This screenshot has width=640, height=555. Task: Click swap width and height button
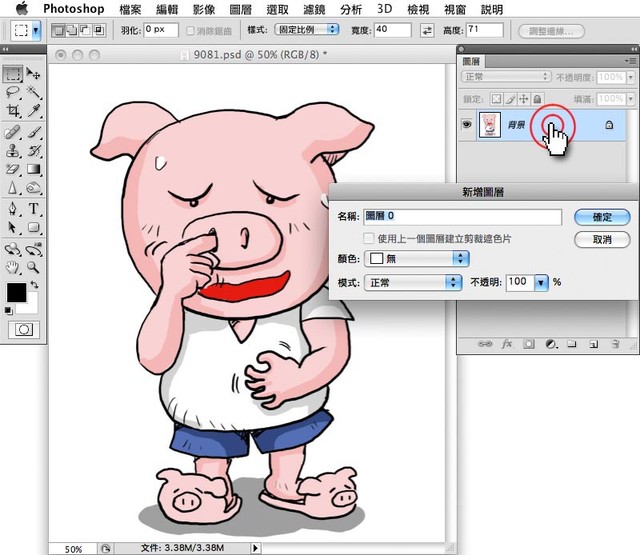click(427, 30)
